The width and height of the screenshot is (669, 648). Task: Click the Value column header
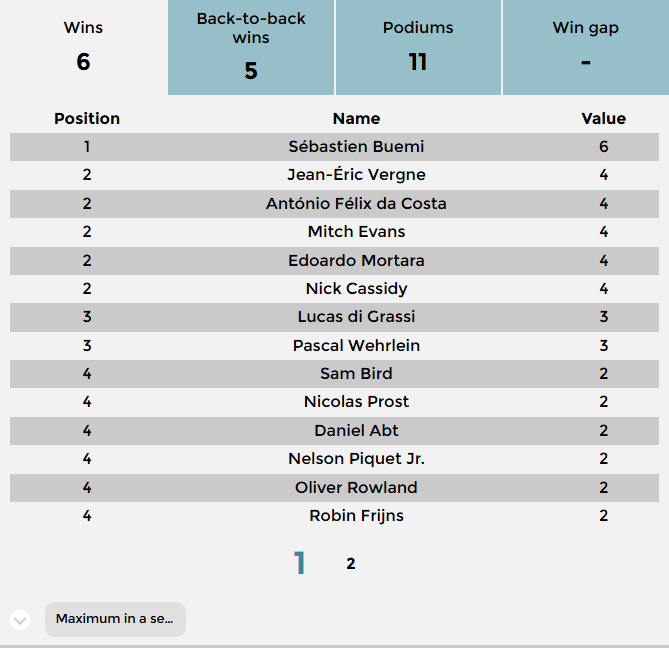(603, 118)
